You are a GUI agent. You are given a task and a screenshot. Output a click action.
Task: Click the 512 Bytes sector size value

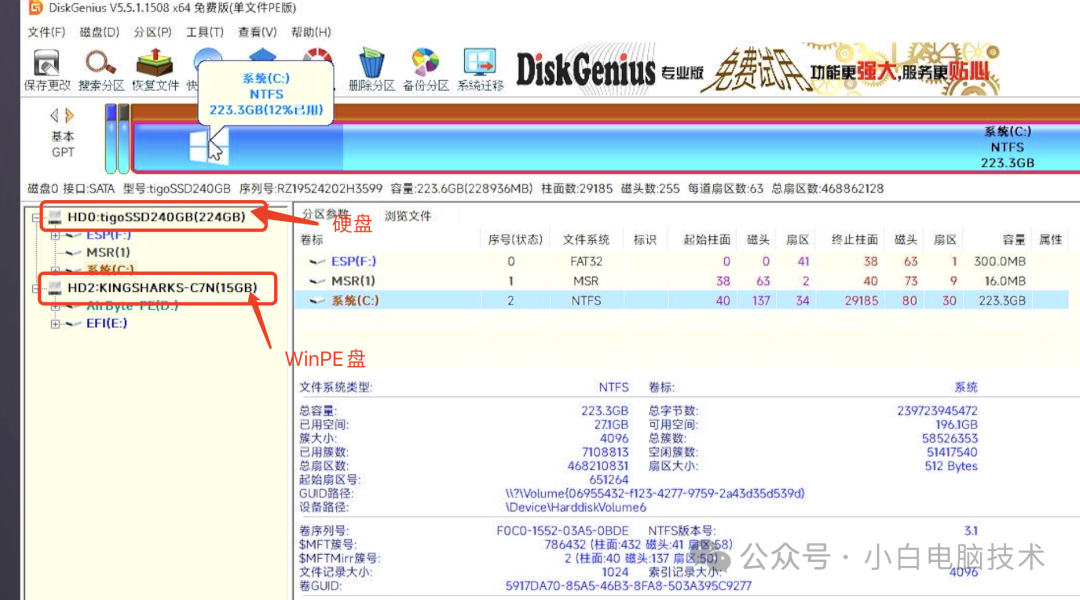[x=951, y=466]
